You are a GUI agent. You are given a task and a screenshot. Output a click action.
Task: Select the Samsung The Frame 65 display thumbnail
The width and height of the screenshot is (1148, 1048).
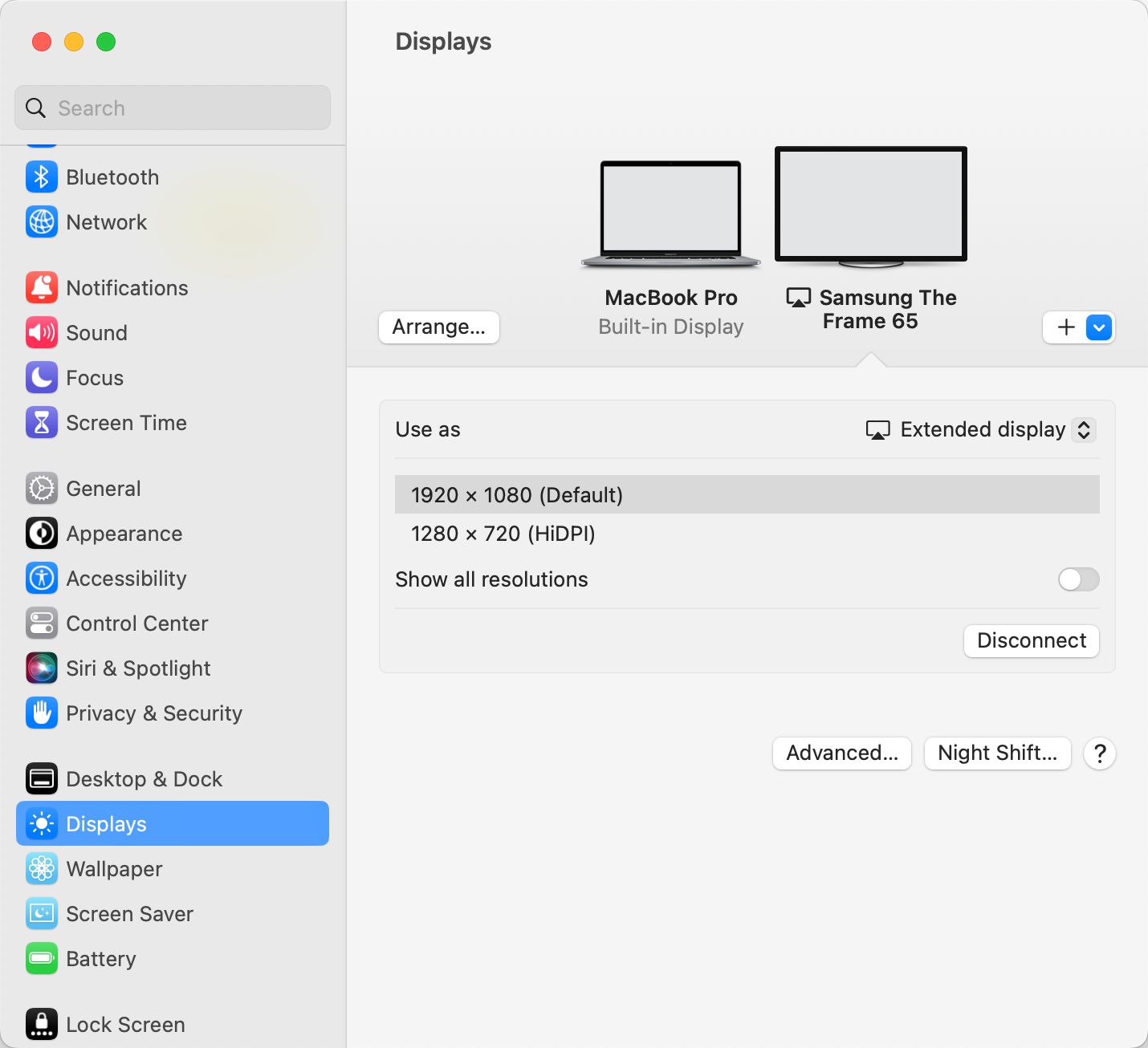tap(871, 206)
